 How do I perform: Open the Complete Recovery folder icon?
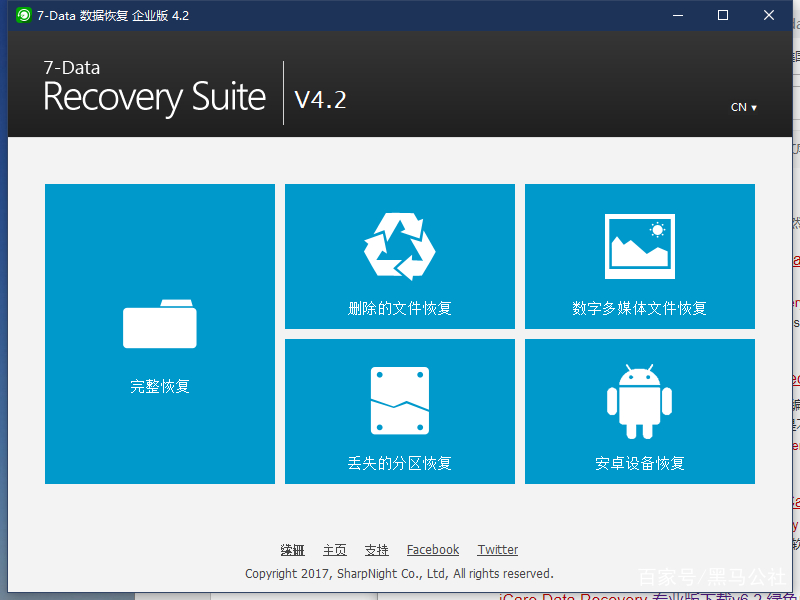(160, 323)
